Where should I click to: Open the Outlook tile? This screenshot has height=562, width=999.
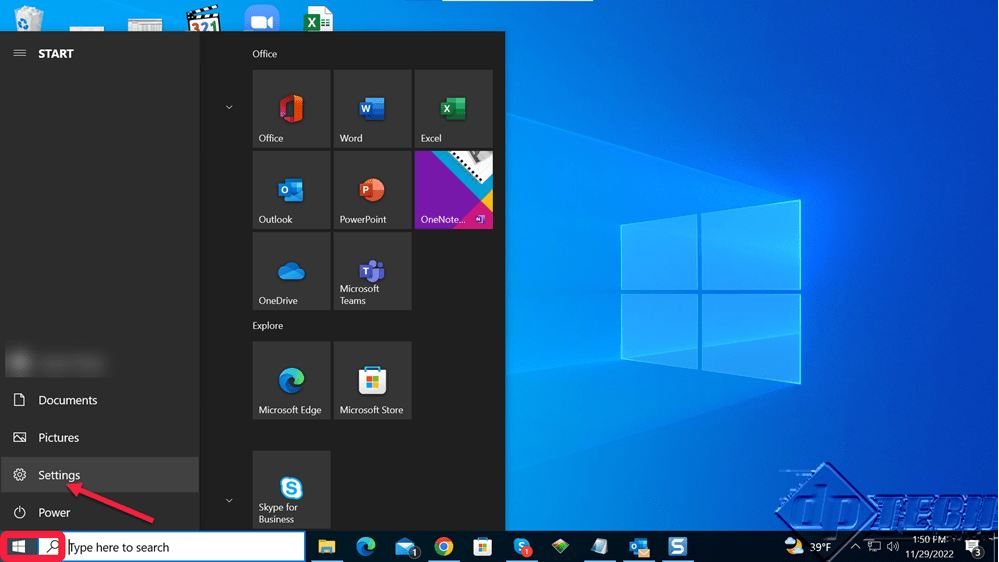pyautogui.click(x=291, y=190)
